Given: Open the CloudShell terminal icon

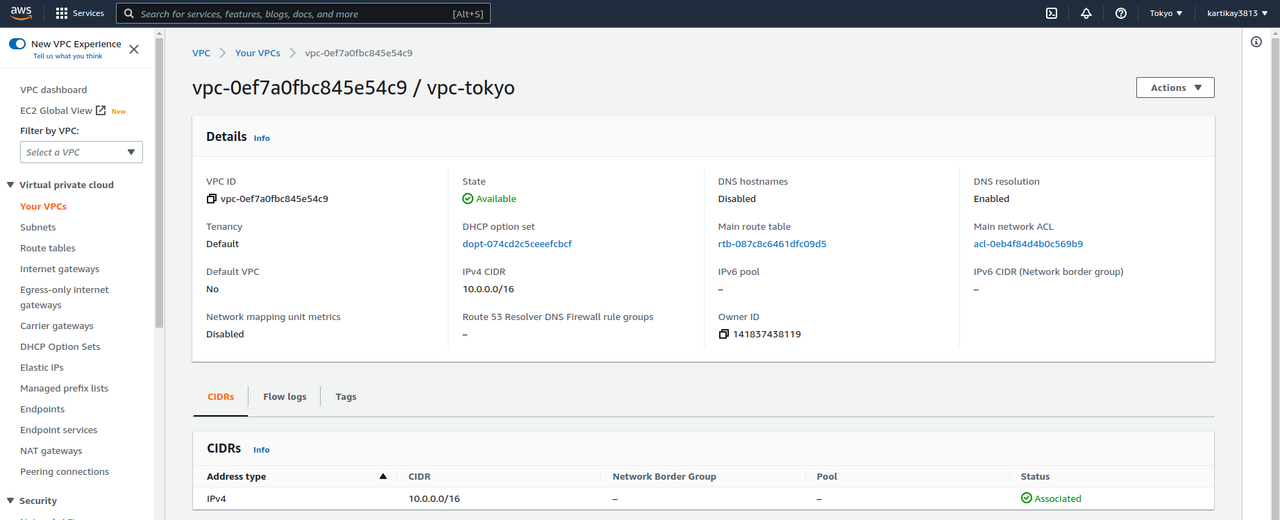Looking at the screenshot, I should pos(1051,13).
